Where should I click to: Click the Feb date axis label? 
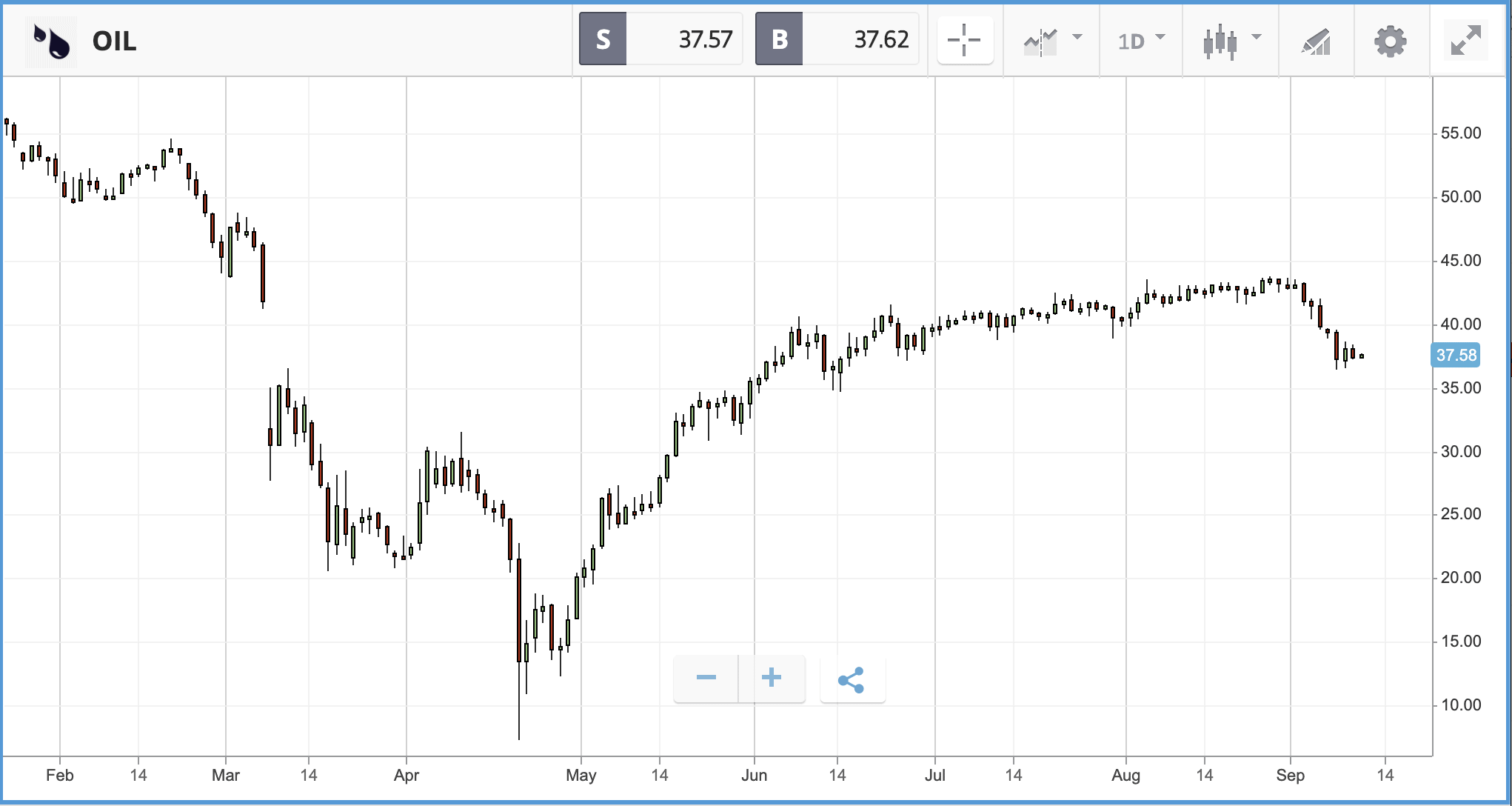coord(60,776)
